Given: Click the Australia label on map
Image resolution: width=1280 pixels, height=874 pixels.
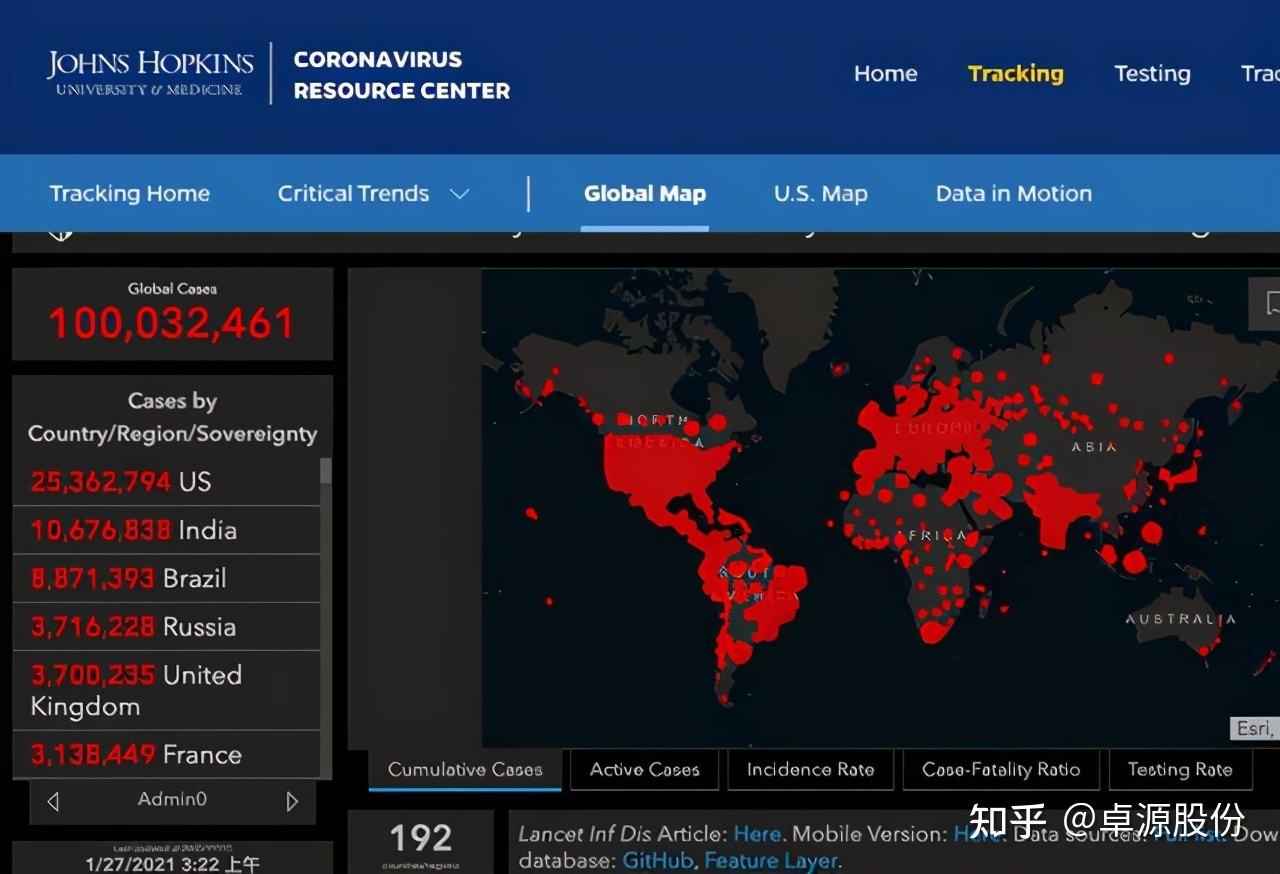Looking at the screenshot, I should tap(1180, 619).
